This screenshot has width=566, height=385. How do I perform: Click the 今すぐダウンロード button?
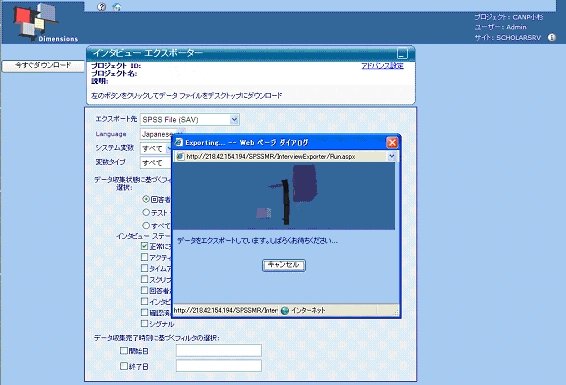43,66
